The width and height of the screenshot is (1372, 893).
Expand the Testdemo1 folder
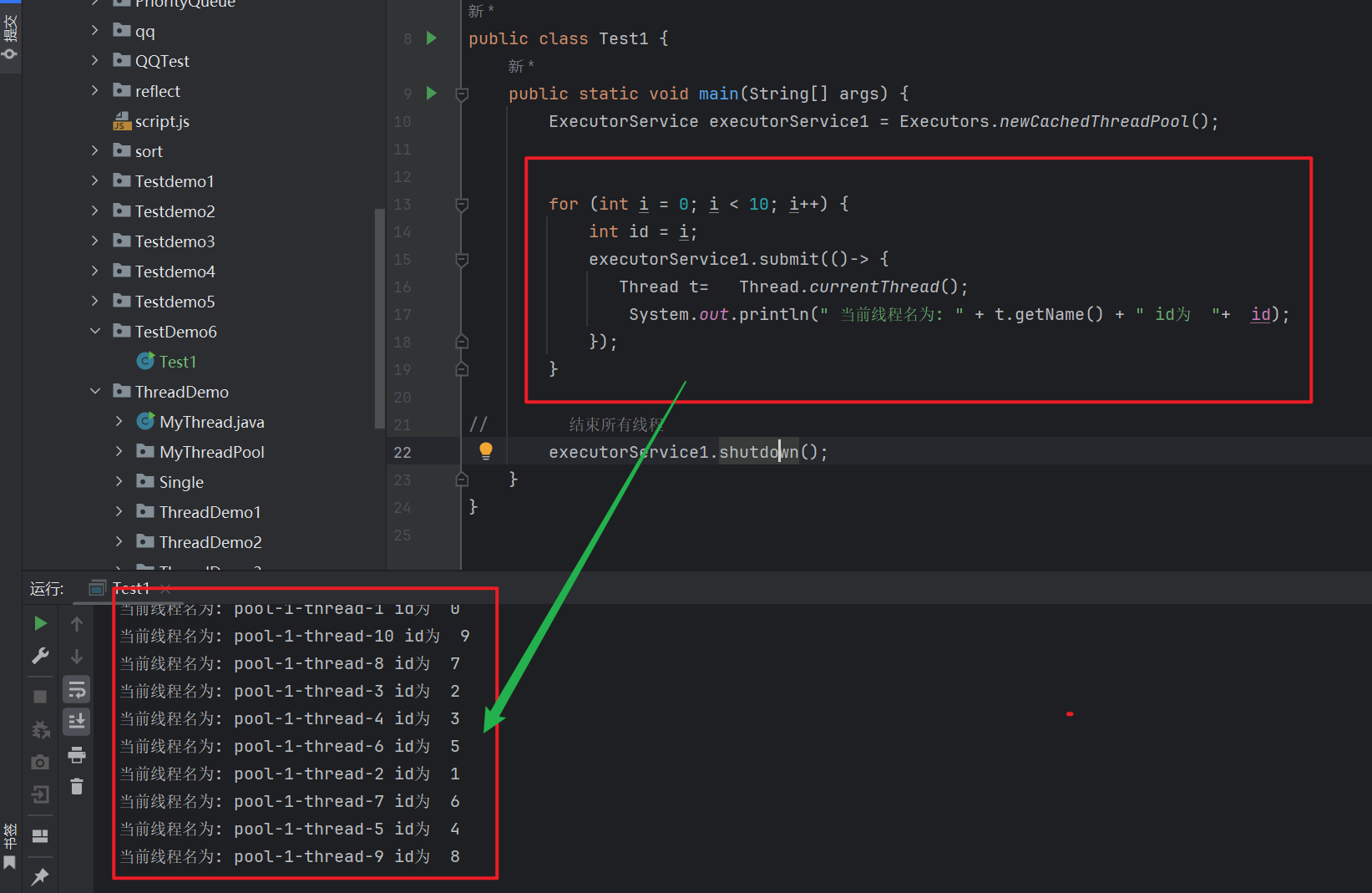pos(95,181)
